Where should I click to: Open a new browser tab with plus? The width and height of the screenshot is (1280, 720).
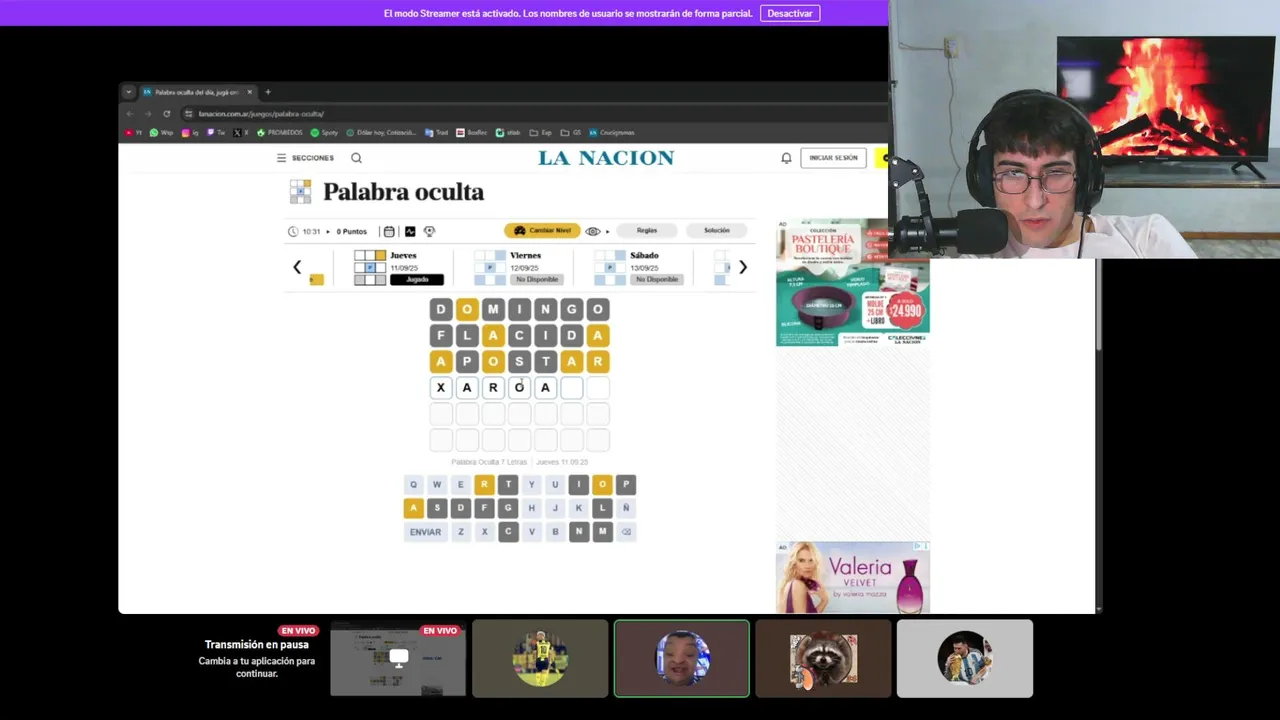(x=267, y=92)
